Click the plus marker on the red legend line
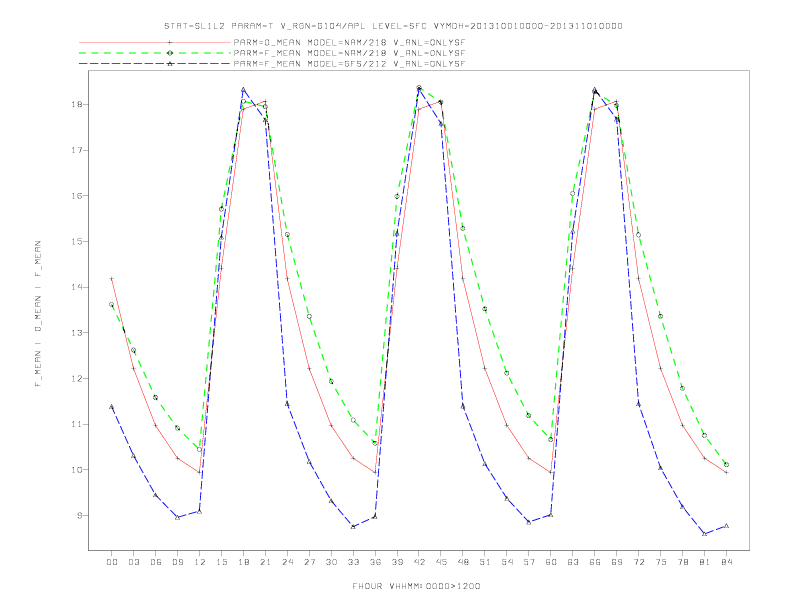Image resolution: width=792 pixels, height=612 pixels. point(170,42)
